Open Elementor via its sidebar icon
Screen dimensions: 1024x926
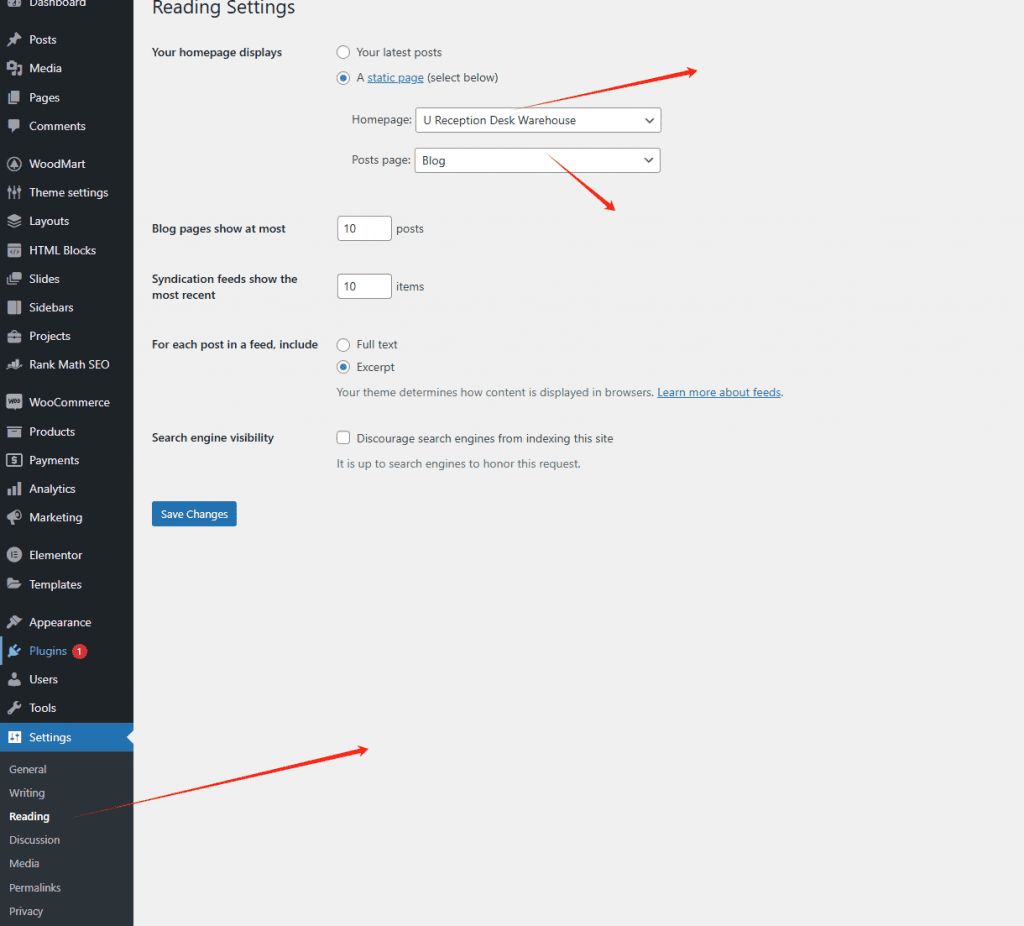coord(14,555)
